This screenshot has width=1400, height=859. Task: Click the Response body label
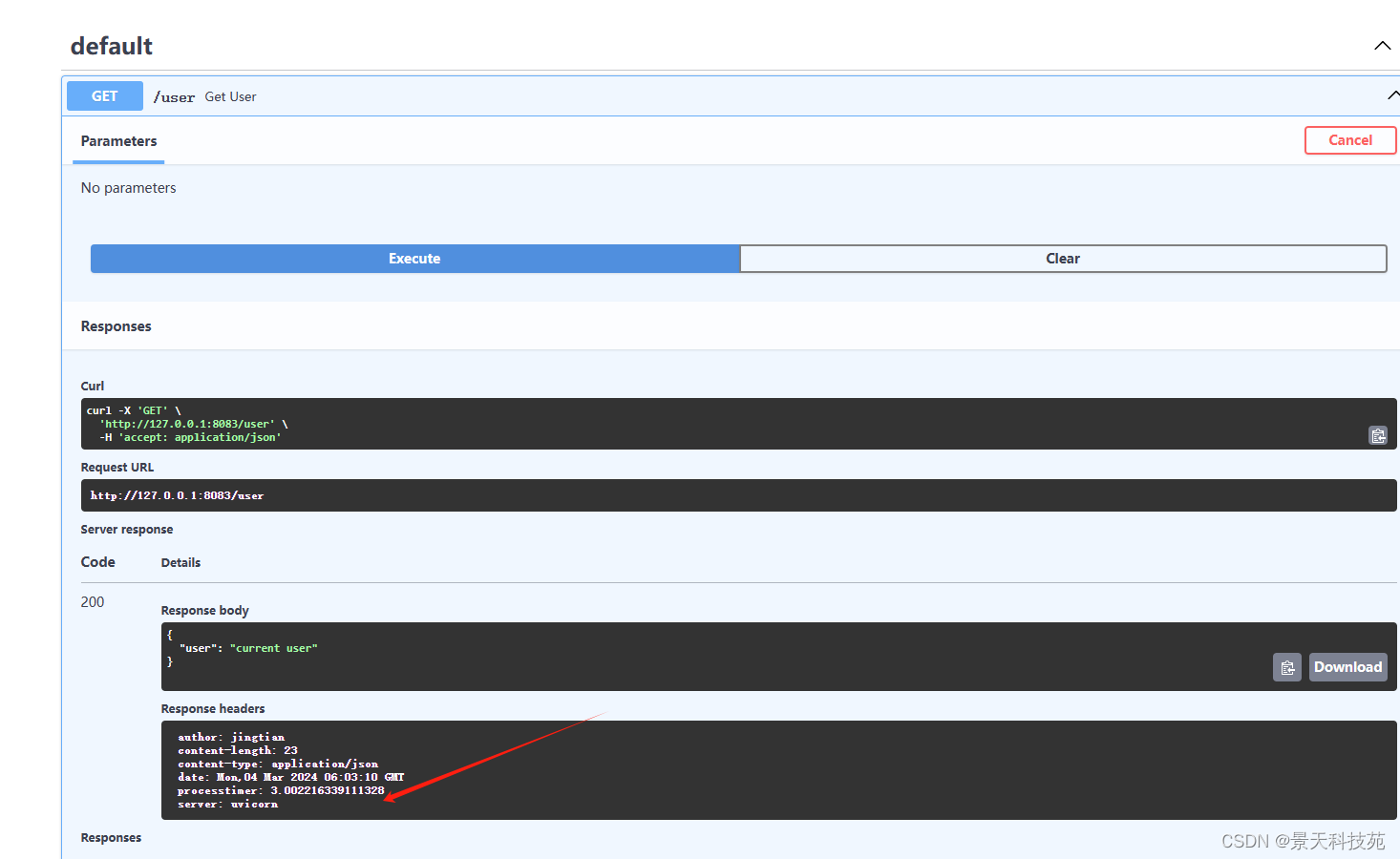[205, 611]
